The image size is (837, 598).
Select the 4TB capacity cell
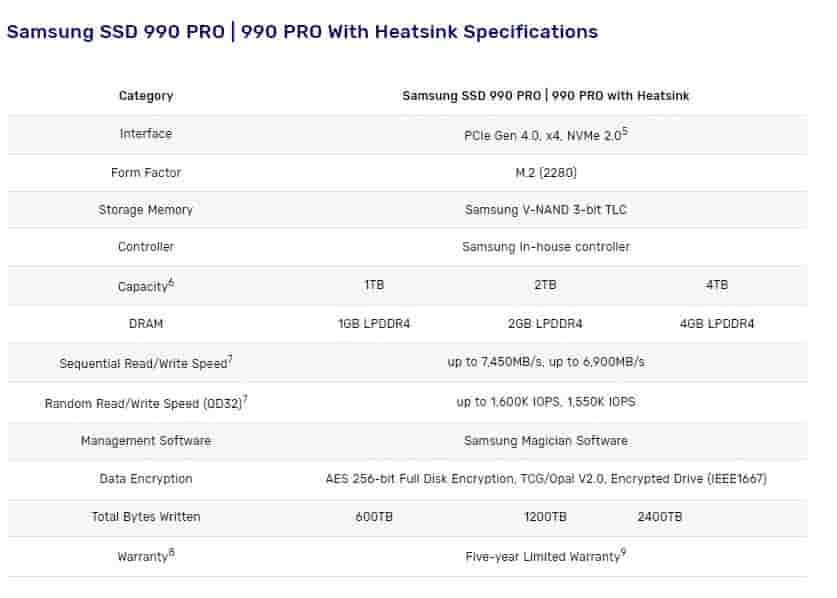pyautogui.click(x=717, y=285)
